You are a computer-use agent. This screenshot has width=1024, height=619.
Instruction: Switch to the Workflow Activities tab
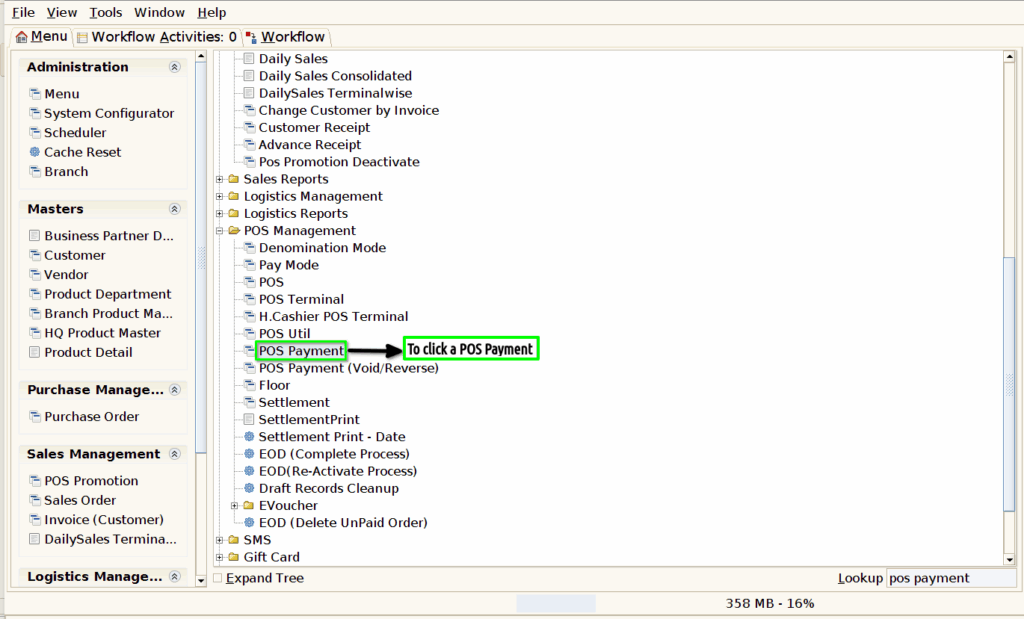(157, 37)
